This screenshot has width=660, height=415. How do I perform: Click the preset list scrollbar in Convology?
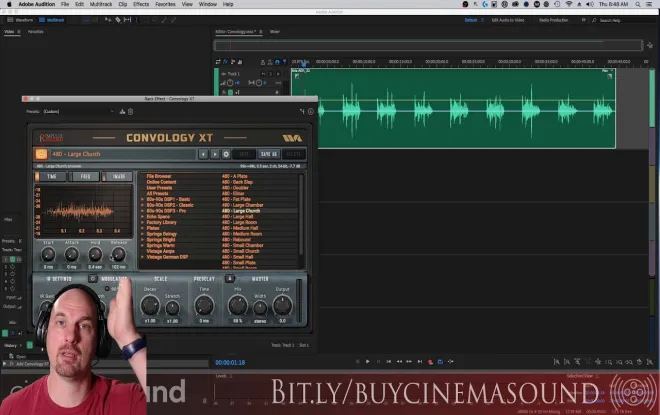pos(301,215)
